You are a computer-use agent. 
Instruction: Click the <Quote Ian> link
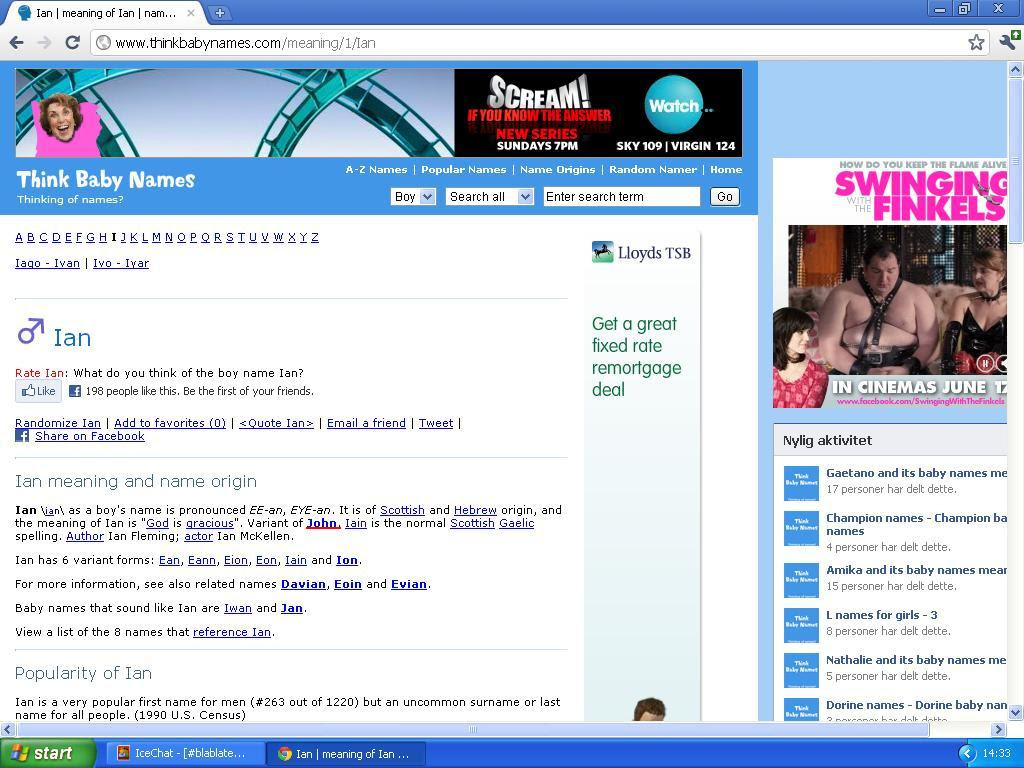276,423
